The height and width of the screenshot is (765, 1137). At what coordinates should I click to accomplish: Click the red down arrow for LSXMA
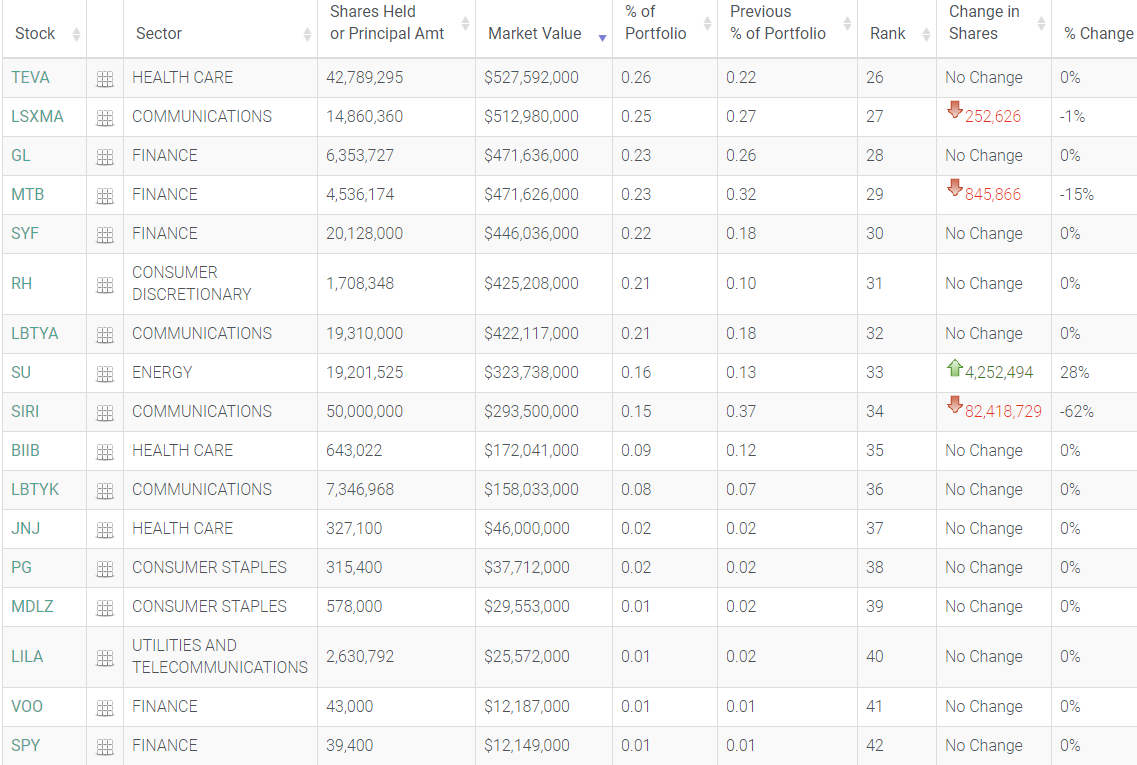pyautogui.click(x=955, y=110)
